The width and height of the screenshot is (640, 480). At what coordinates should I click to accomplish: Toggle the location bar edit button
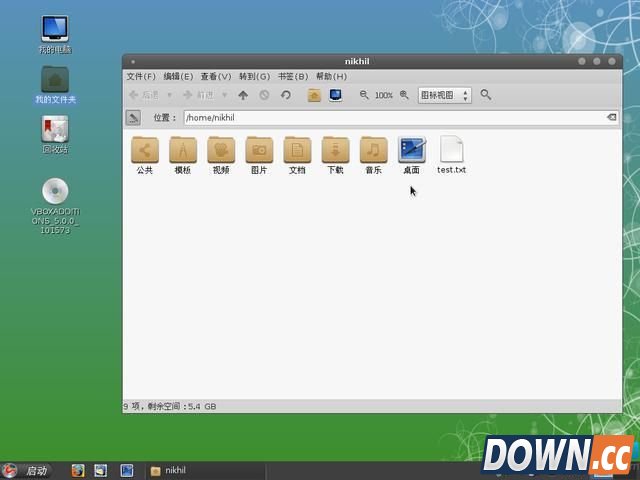(x=133, y=118)
